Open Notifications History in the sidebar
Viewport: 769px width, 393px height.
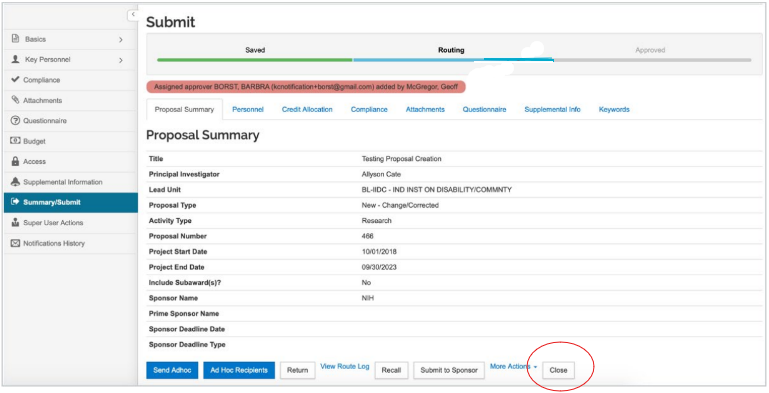click(x=71, y=243)
